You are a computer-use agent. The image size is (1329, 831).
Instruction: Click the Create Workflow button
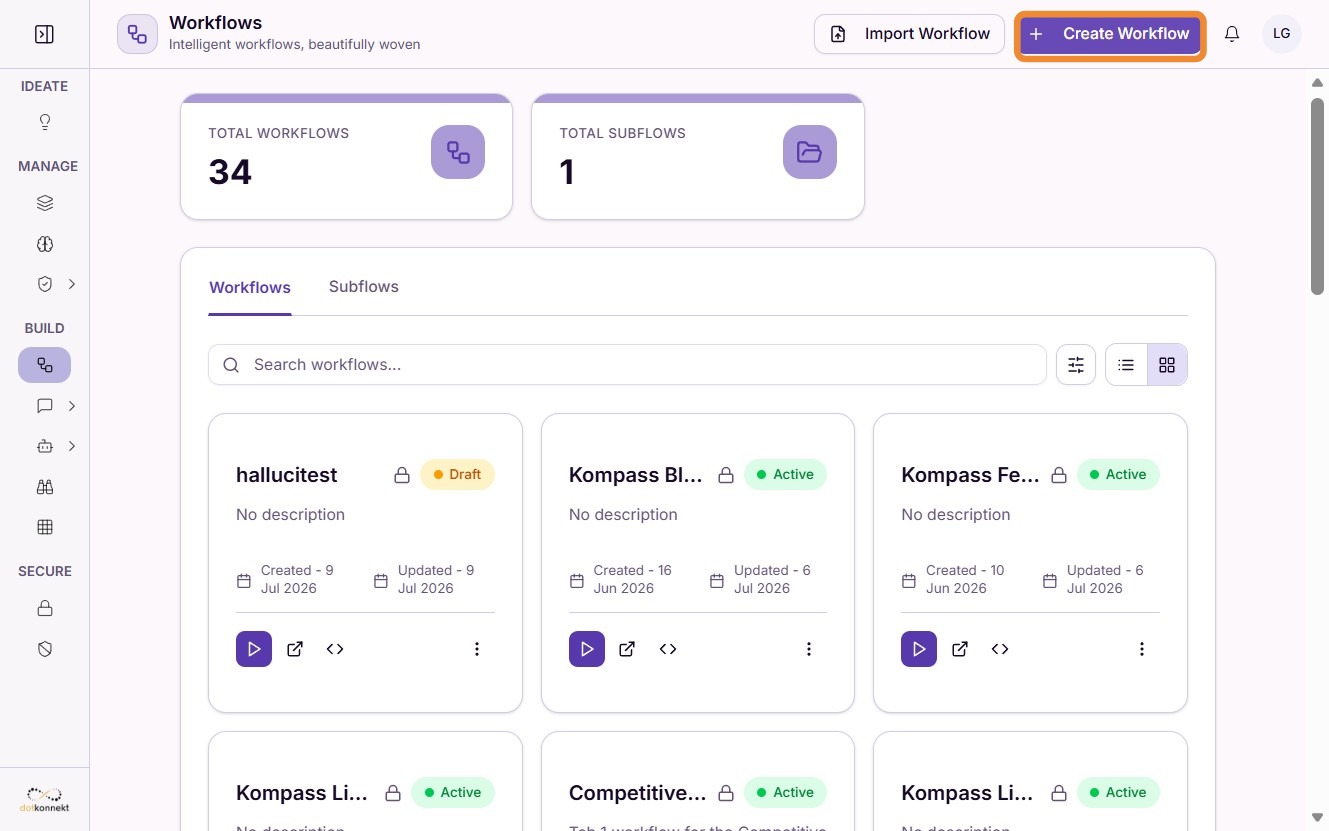click(x=1110, y=34)
